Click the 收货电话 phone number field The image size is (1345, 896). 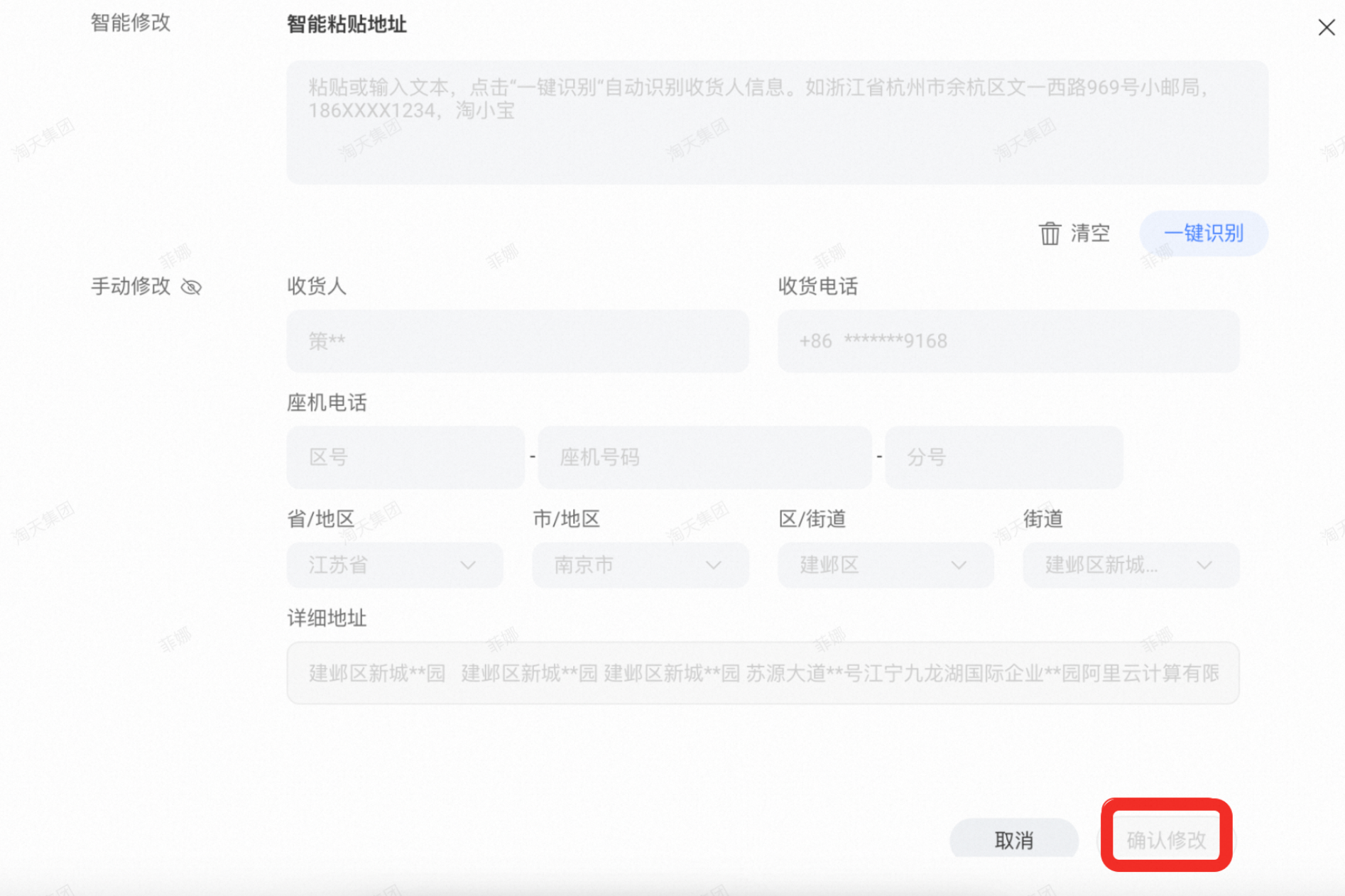[x=1008, y=342]
